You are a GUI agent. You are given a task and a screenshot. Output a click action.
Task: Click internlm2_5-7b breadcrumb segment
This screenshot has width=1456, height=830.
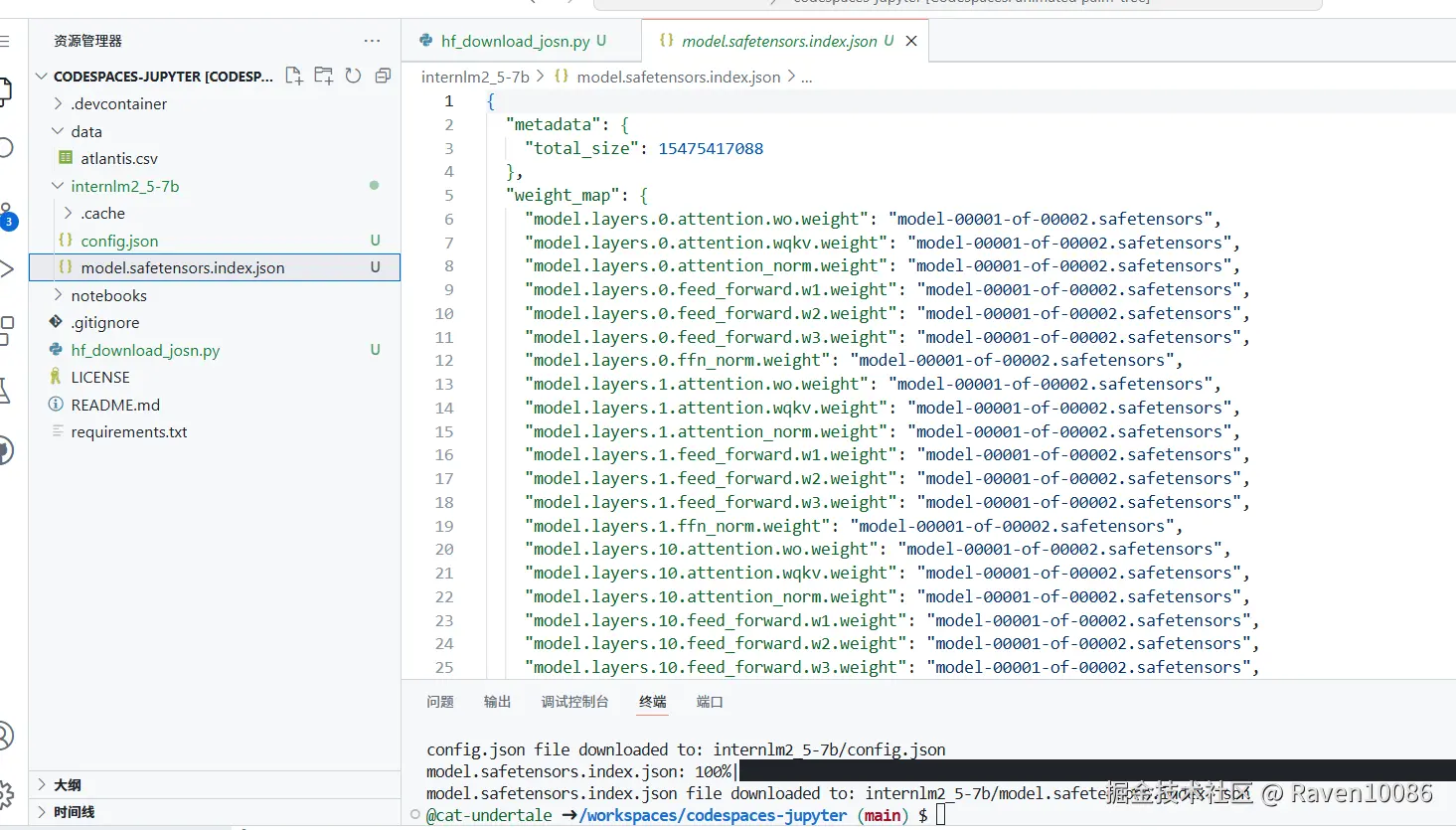pos(475,77)
